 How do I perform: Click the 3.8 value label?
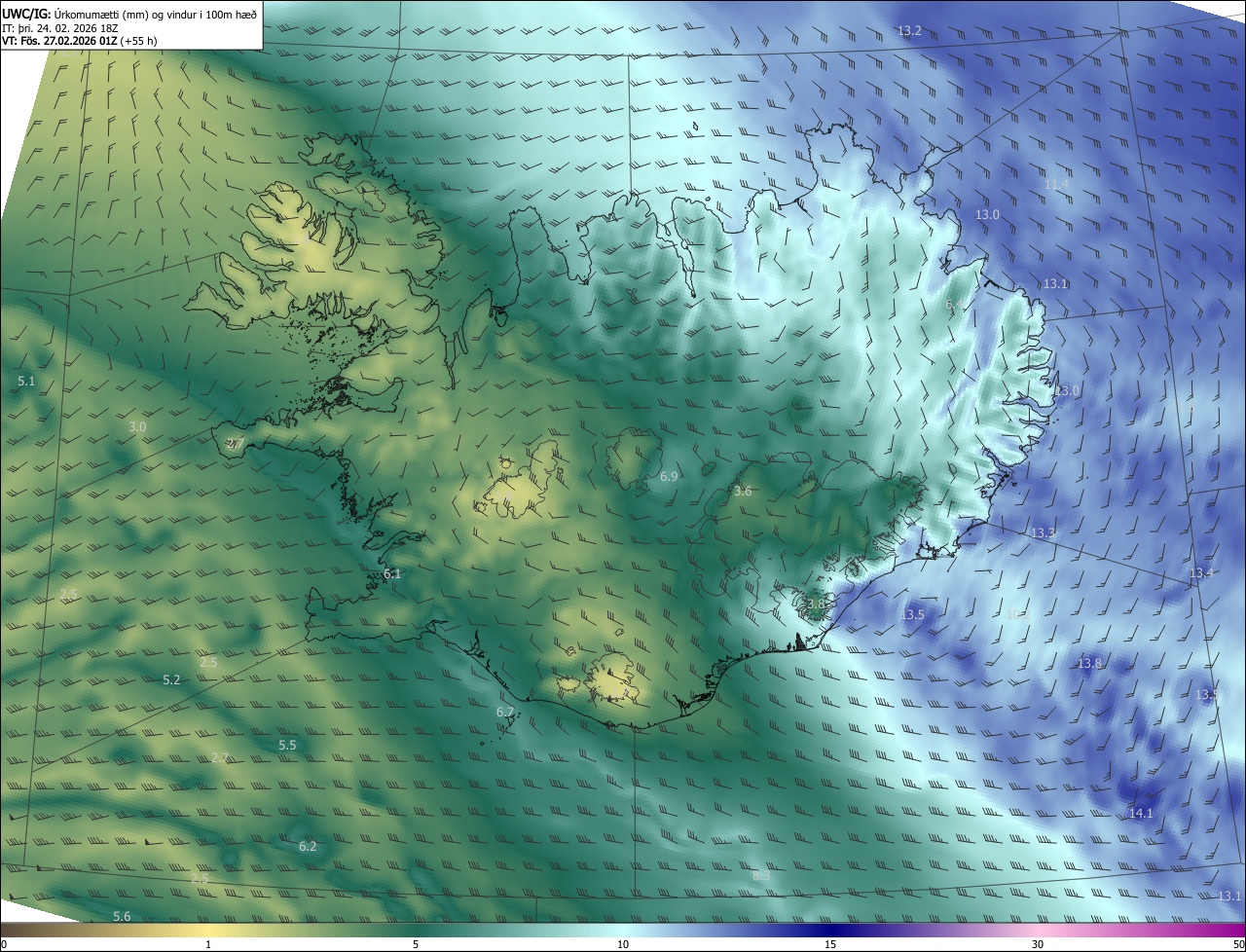[x=816, y=604]
